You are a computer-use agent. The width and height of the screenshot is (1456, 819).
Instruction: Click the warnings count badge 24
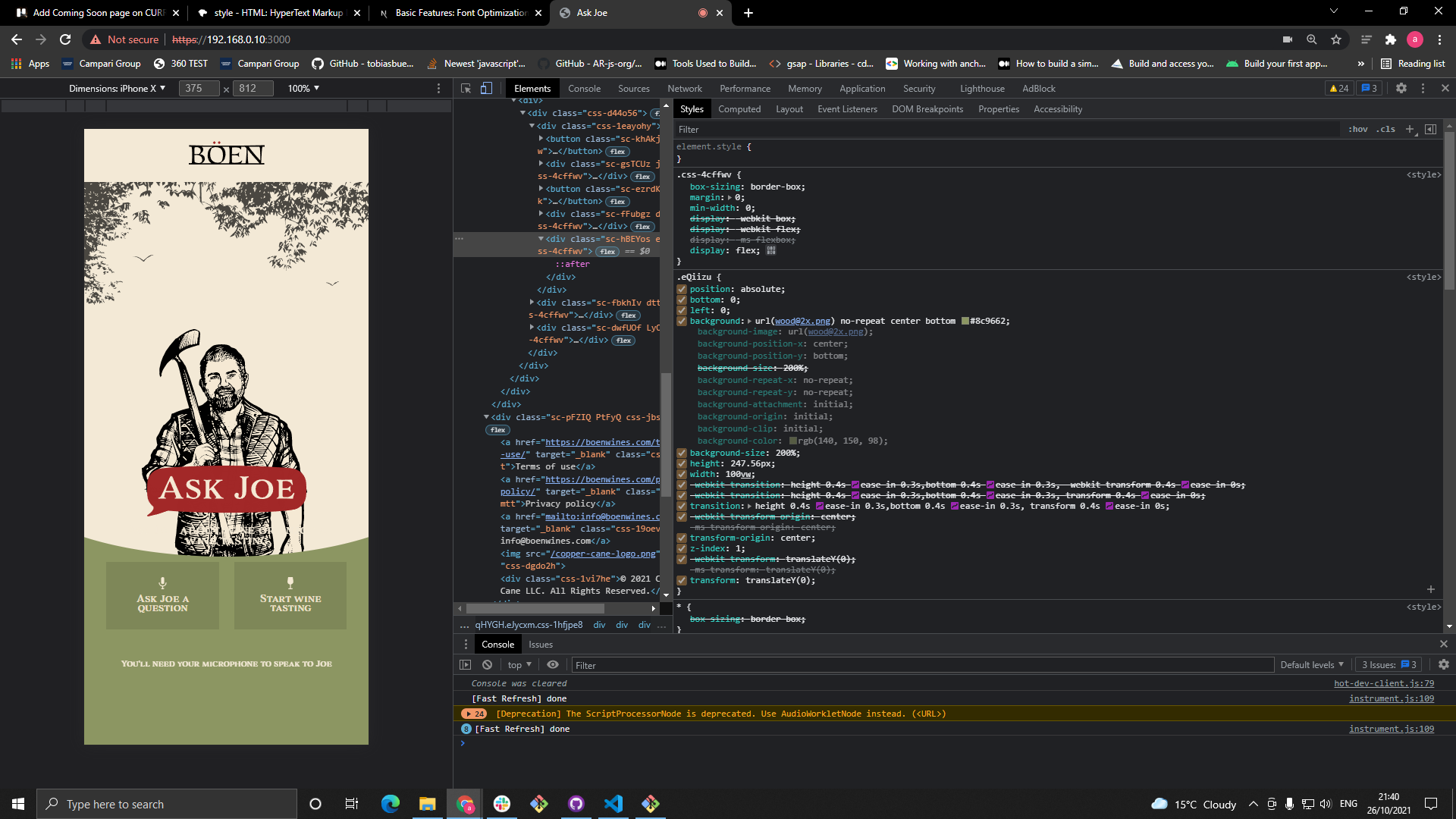pyautogui.click(x=1339, y=89)
